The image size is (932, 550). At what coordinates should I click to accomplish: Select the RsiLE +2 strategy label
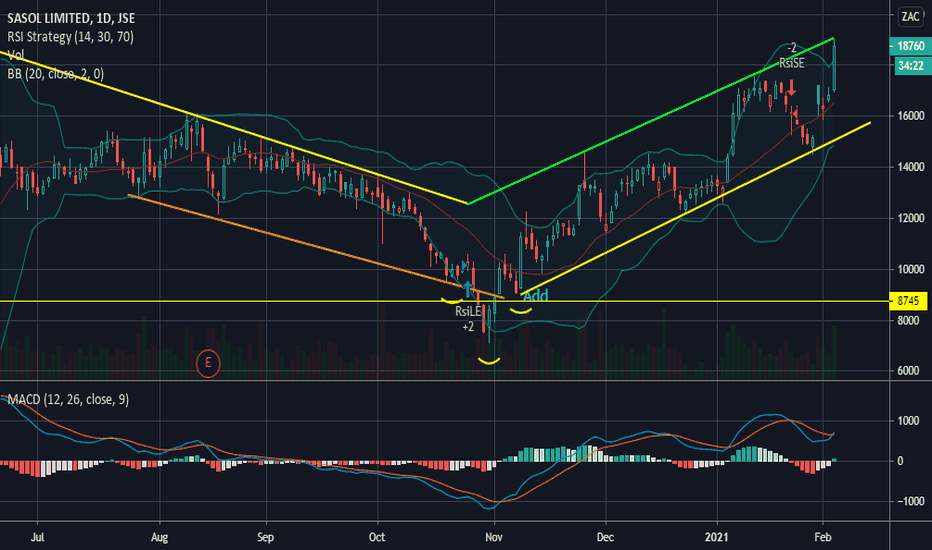(x=468, y=319)
